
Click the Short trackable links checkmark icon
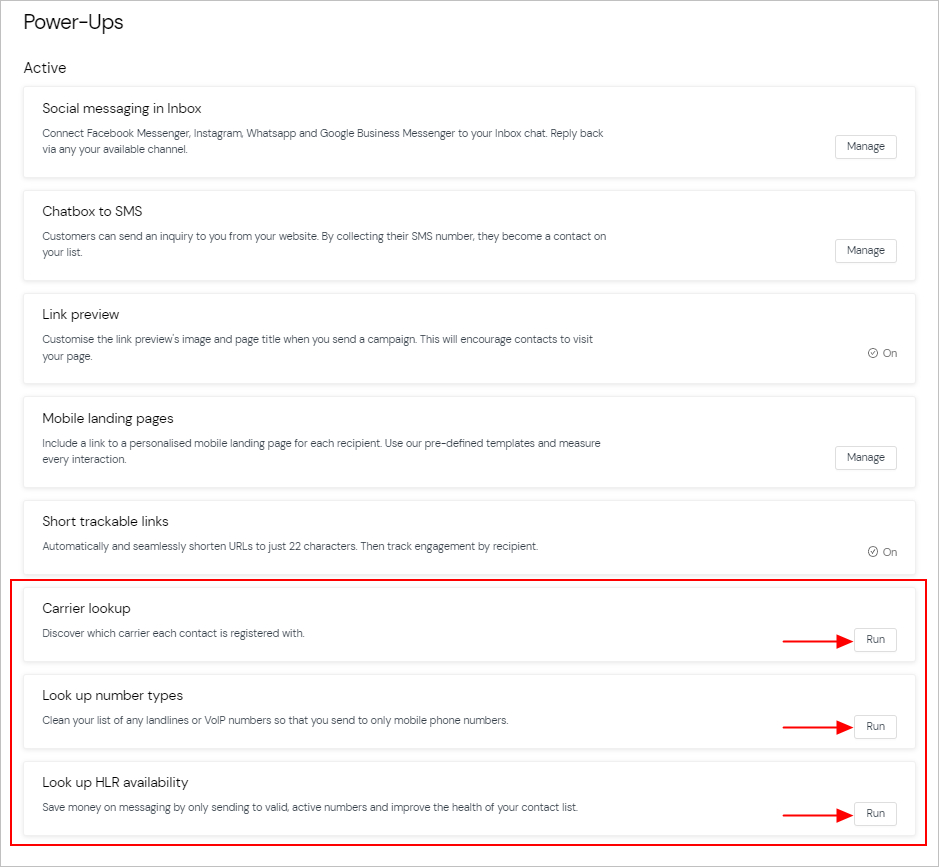[x=873, y=552]
